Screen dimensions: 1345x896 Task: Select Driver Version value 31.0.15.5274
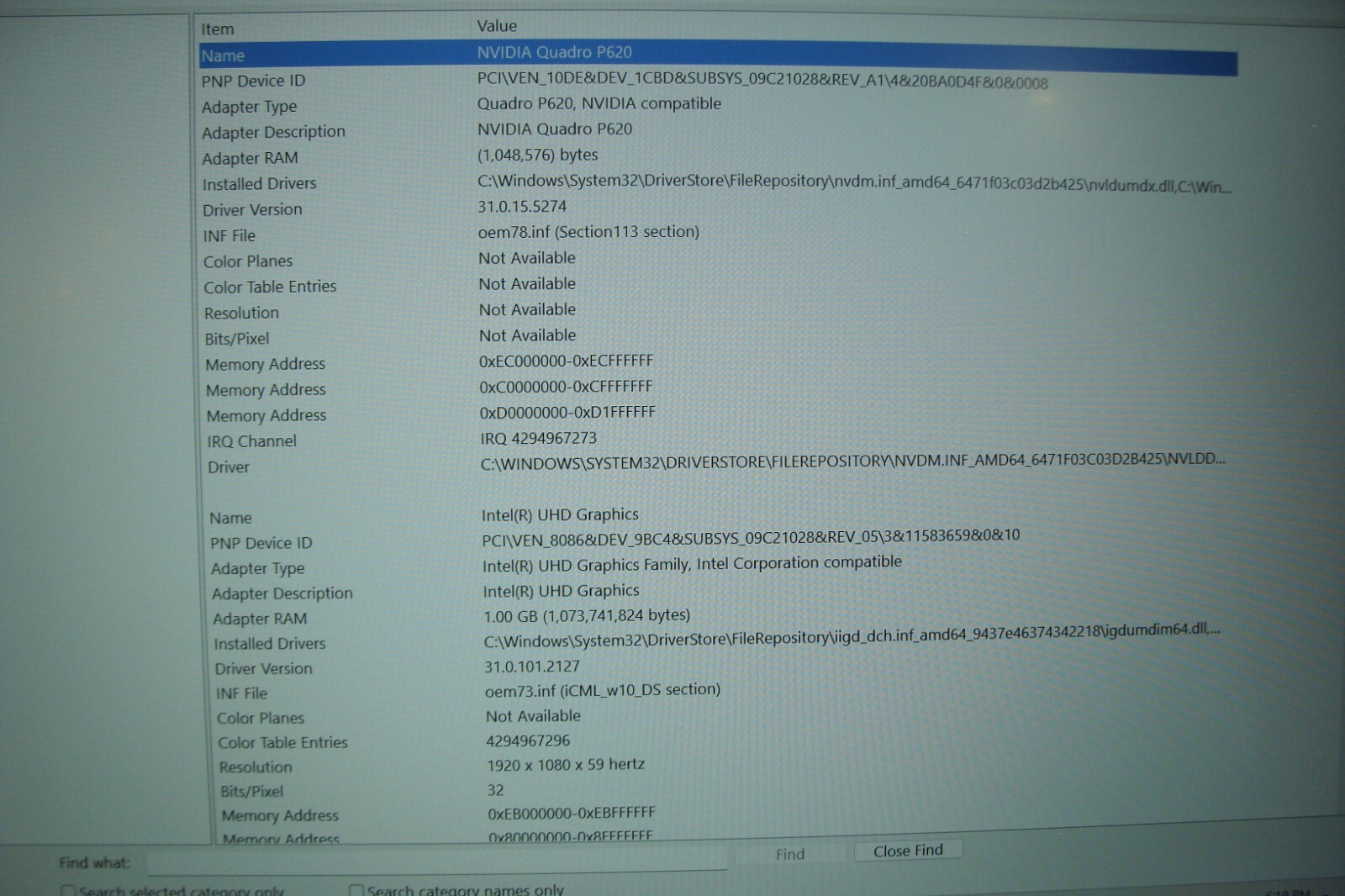(522, 206)
